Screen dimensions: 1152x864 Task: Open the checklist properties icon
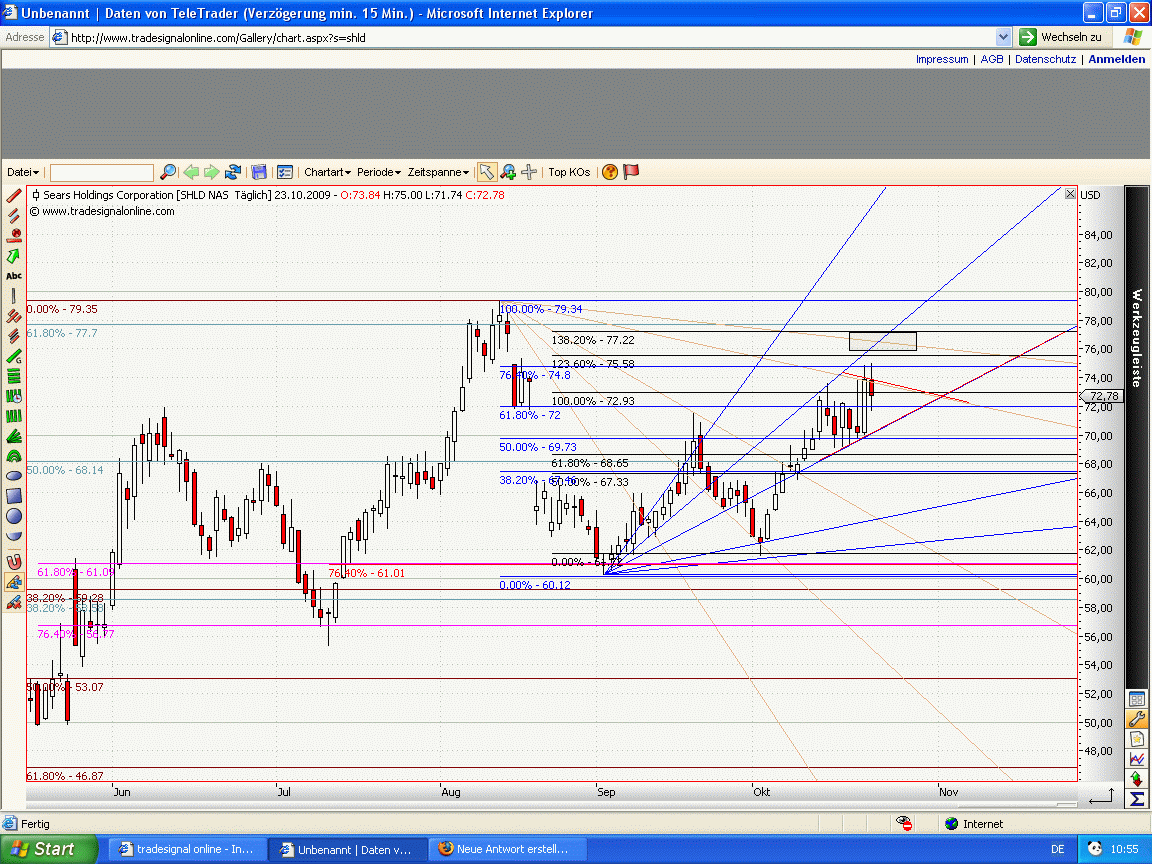pyautogui.click(x=285, y=172)
